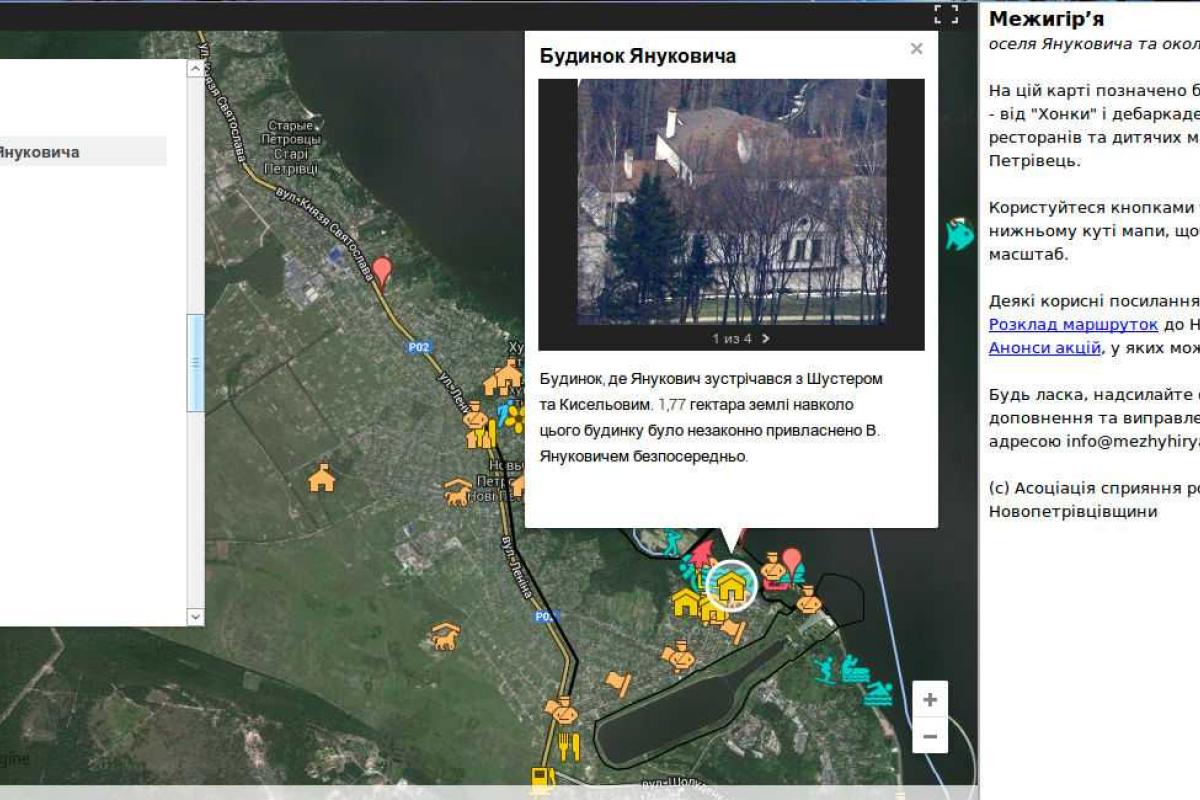The image size is (1200, 800).
Task: Close the Будинок Януковича popup
Action: pos(916,49)
